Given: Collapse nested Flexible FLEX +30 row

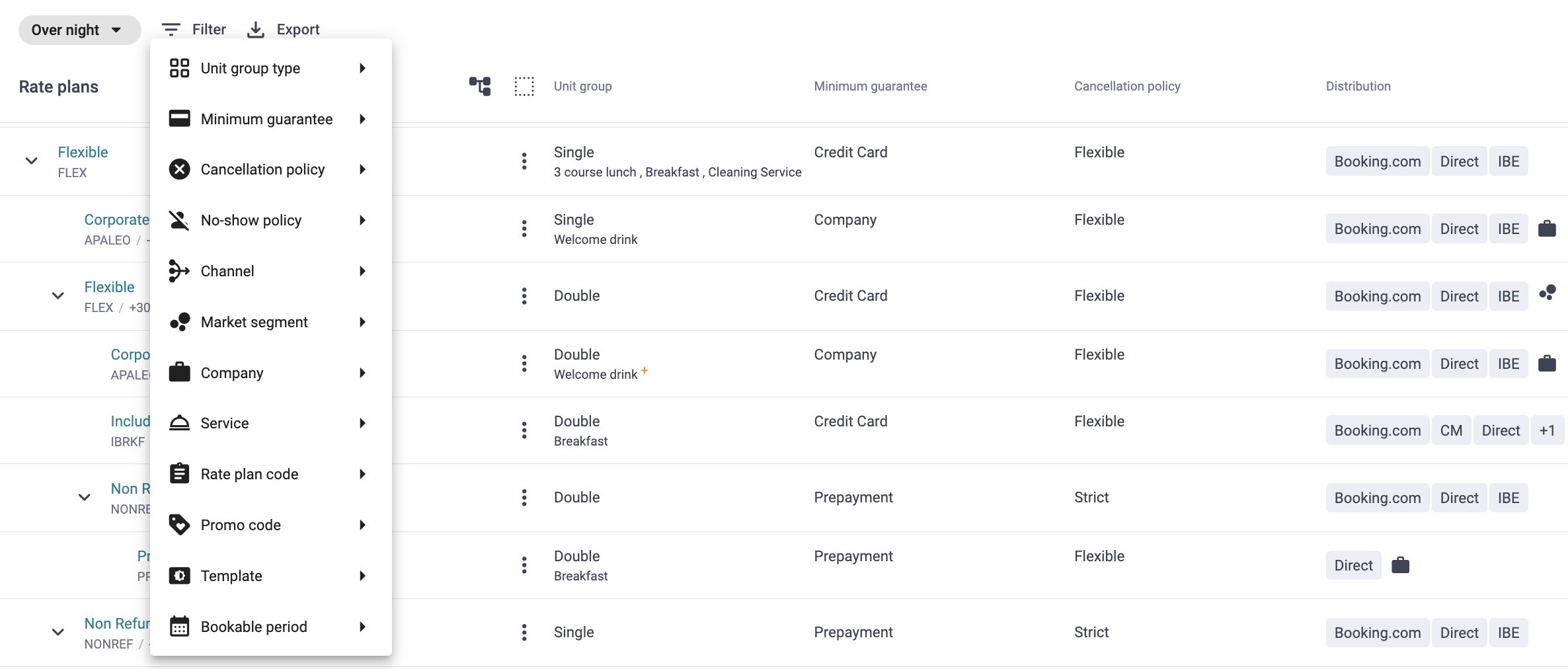Looking at the screenshot, I should (58, 295).
